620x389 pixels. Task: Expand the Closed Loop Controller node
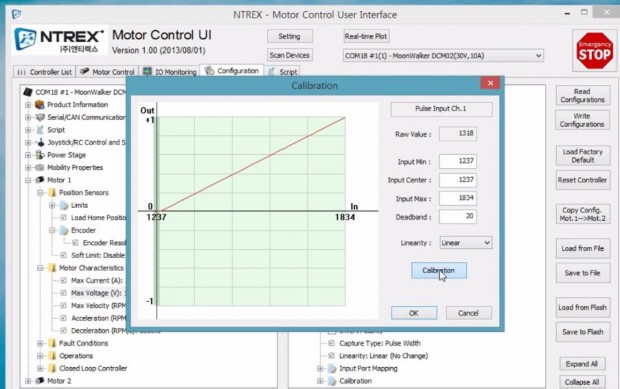click(x=40, y=368)
